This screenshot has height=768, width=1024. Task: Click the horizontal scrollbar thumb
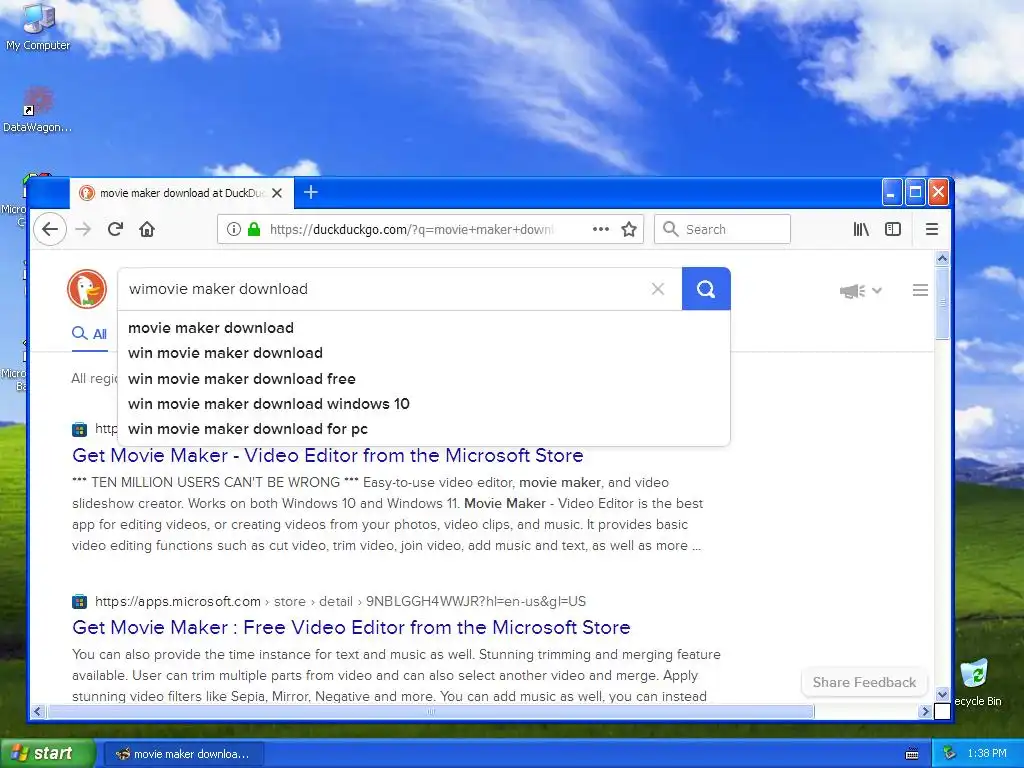pyautogui.click(x=430, y=711)
